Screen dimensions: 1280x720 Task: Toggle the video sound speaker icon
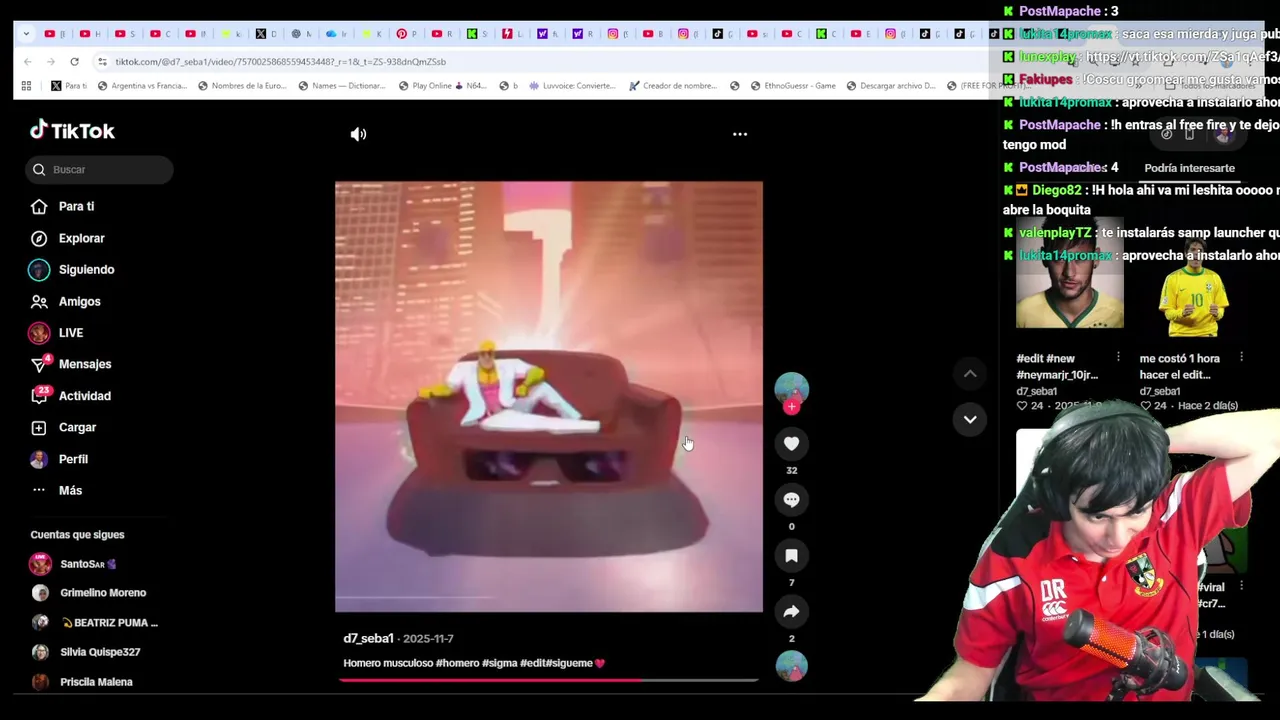pos(358,134)
